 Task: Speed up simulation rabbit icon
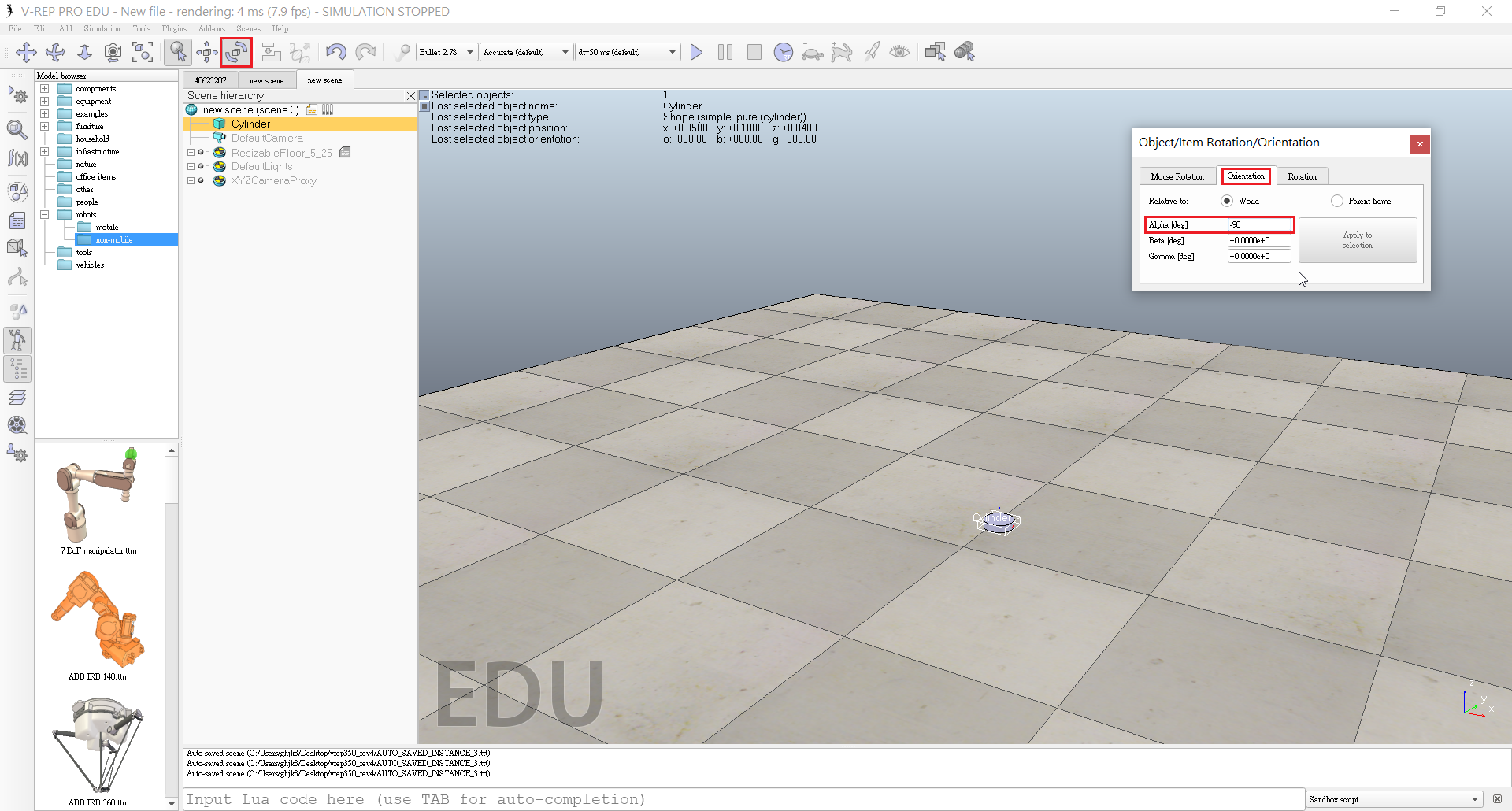(x=842, y=52)
